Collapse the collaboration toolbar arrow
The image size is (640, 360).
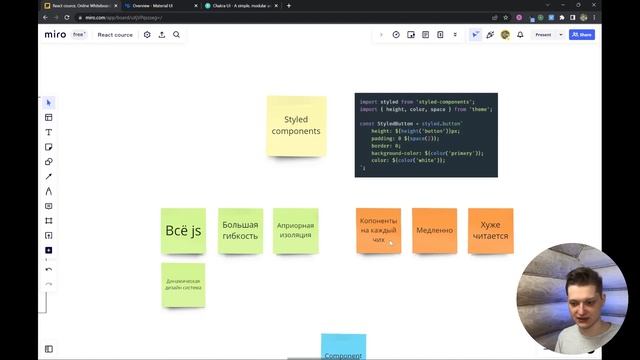point(381,35)
